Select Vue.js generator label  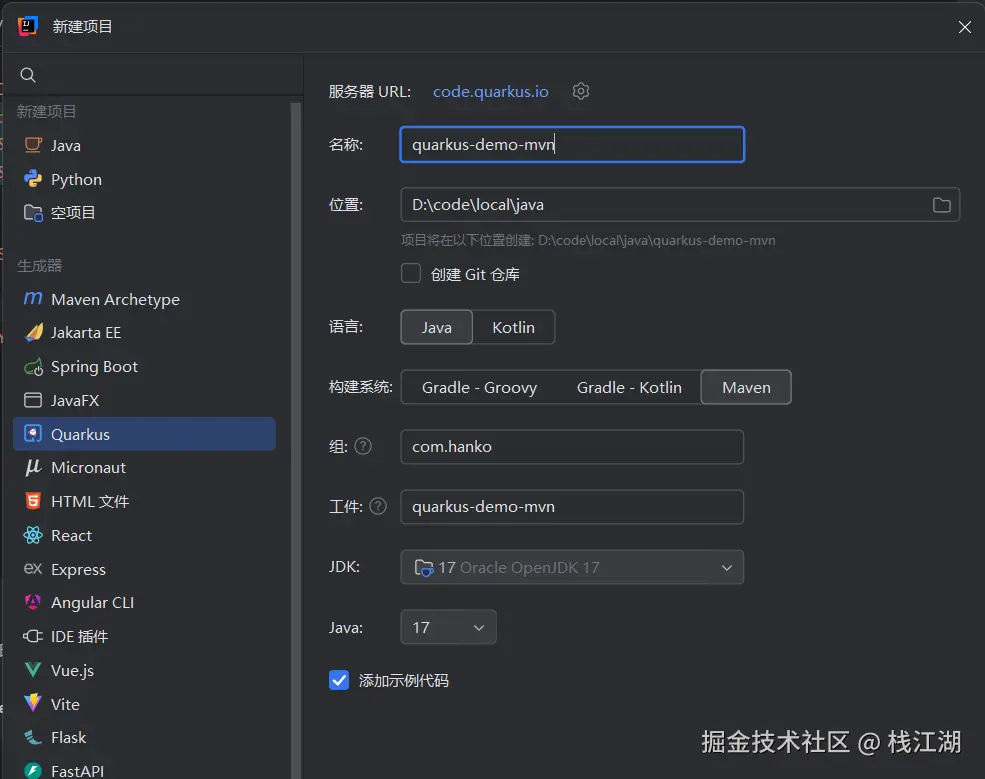(72, 670)
